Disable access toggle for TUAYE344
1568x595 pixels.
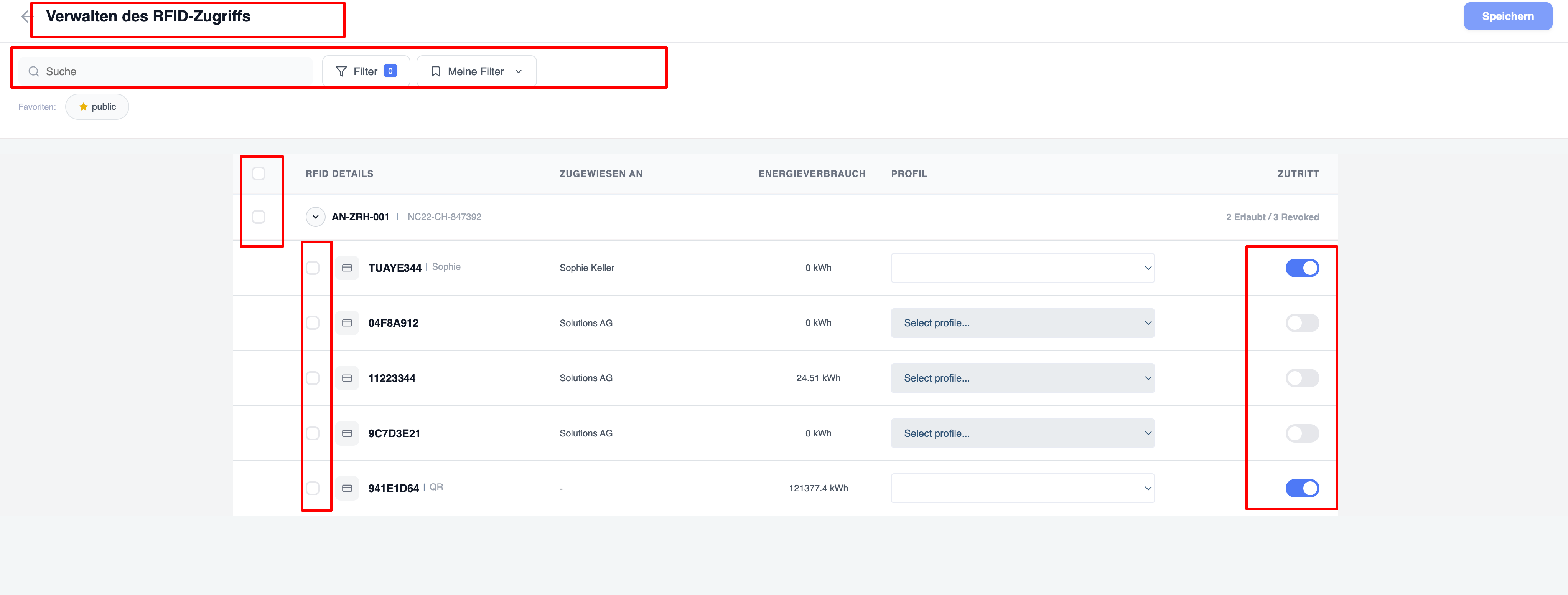click(1302, 268)
